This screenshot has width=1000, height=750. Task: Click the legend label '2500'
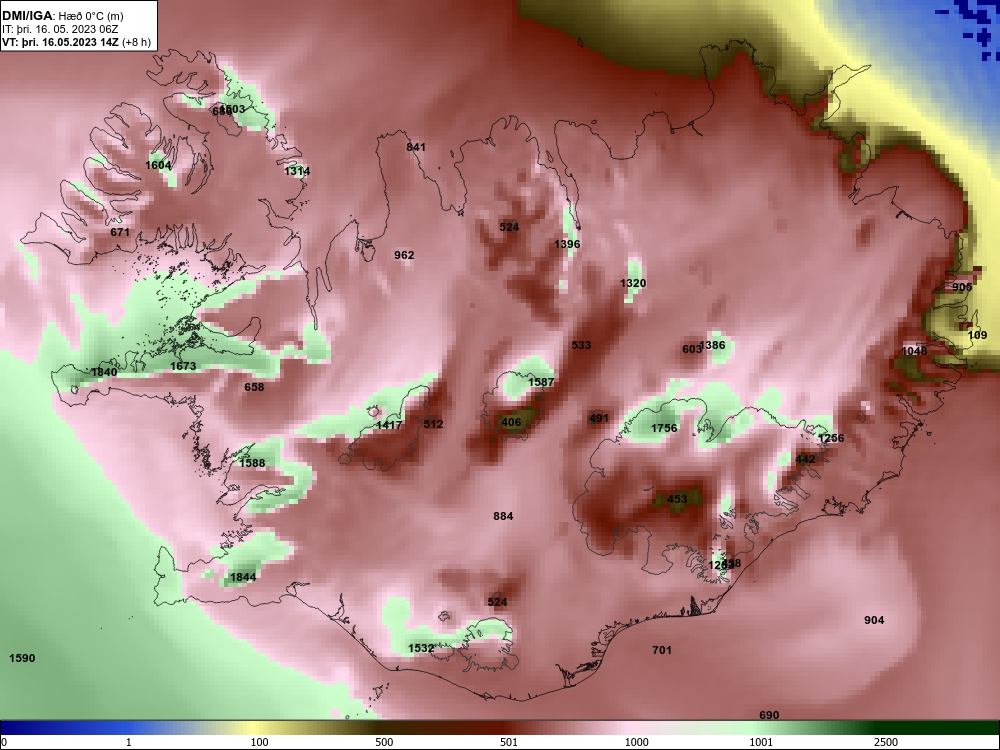pos(886,742)
